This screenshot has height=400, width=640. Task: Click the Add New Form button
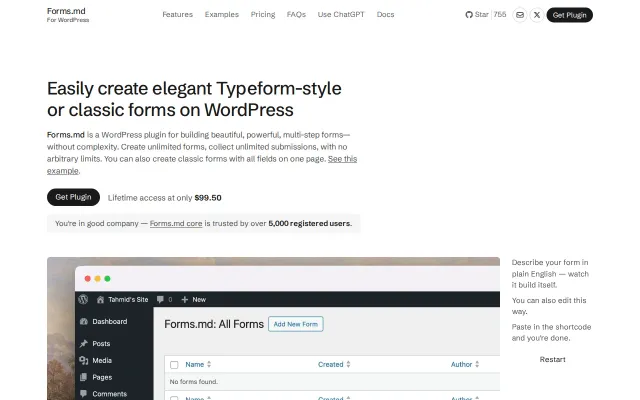296,324
